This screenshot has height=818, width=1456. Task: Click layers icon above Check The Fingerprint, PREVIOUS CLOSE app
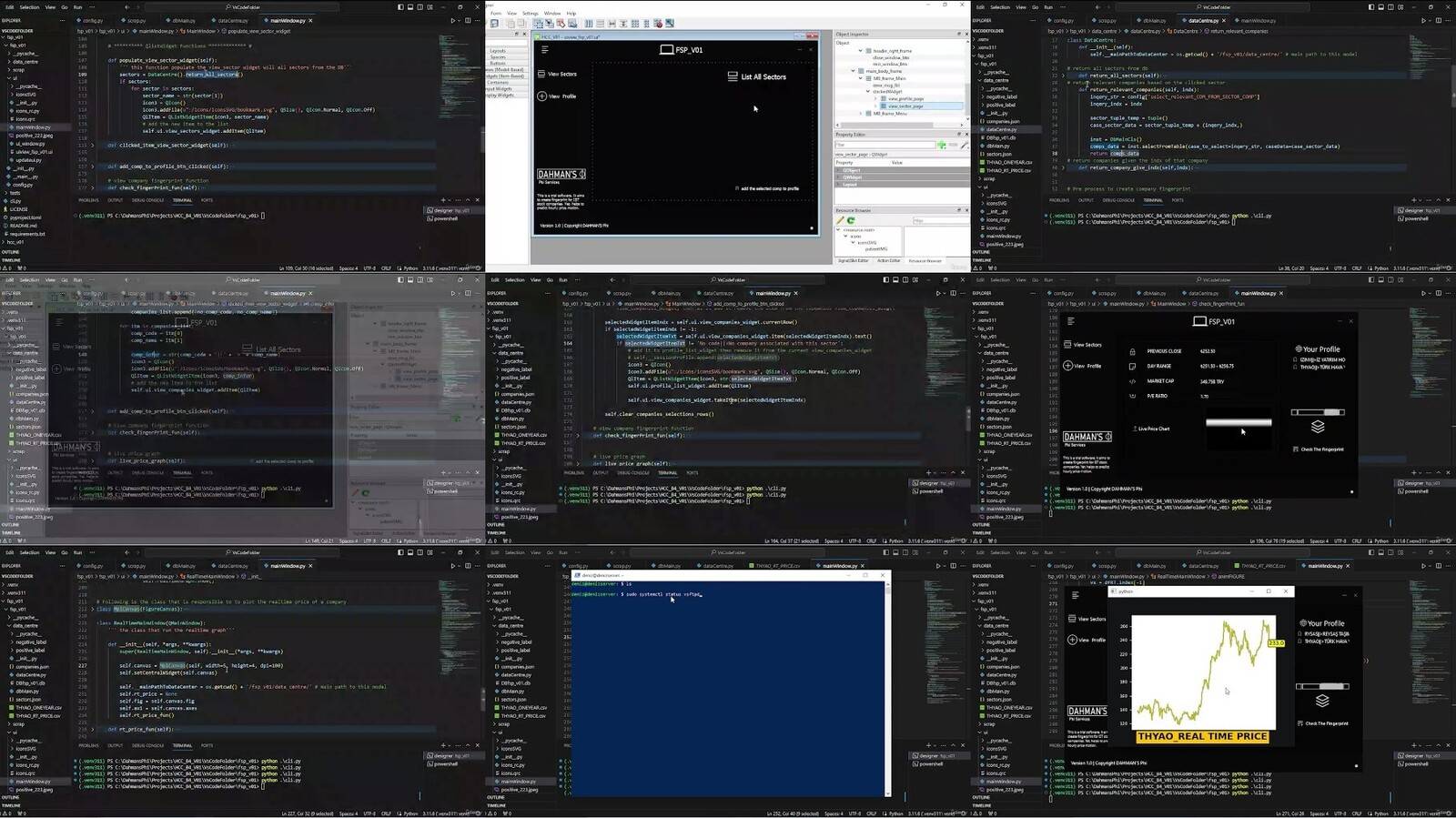(x=1318, y=426)
